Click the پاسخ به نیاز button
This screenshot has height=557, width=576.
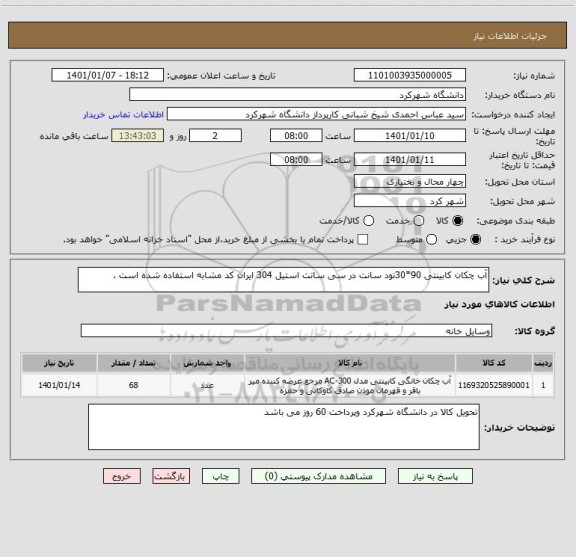pyautogui.click(x=435, y=476)
